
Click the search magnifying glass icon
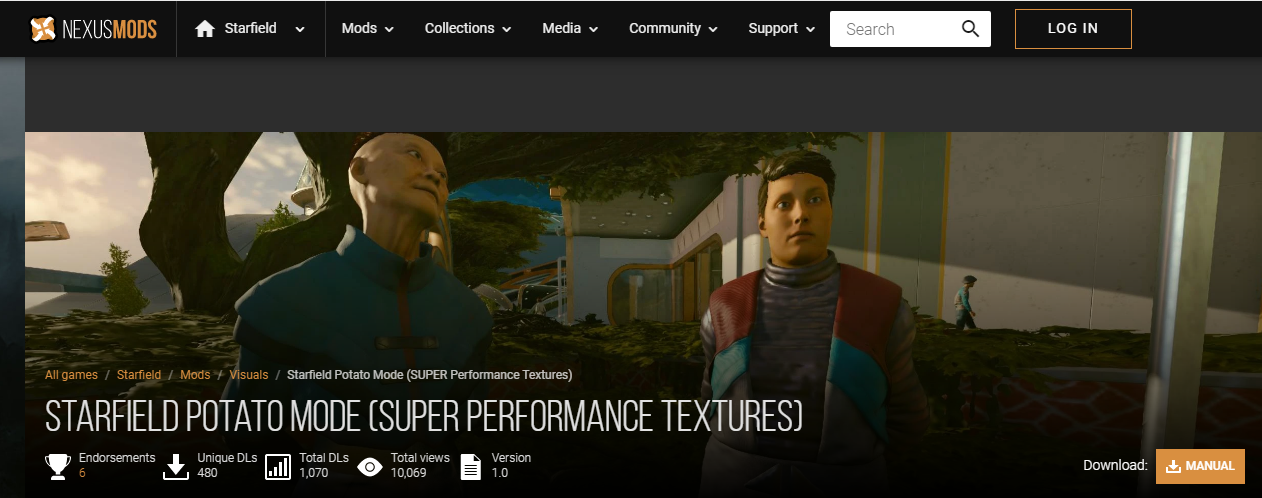[970, 29]
